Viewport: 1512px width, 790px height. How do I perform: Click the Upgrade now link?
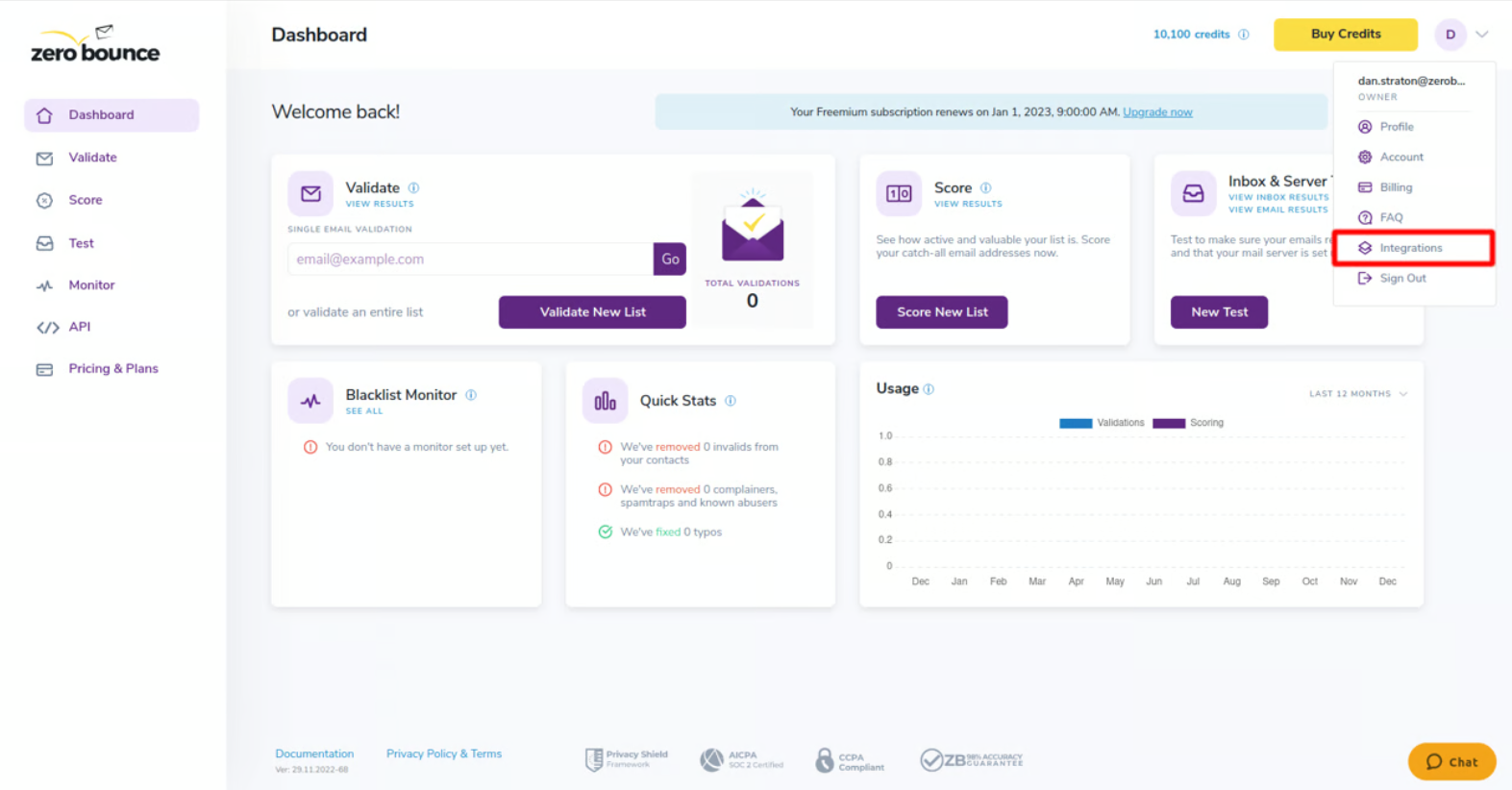pyautogui.click(x=1157, y=112)
